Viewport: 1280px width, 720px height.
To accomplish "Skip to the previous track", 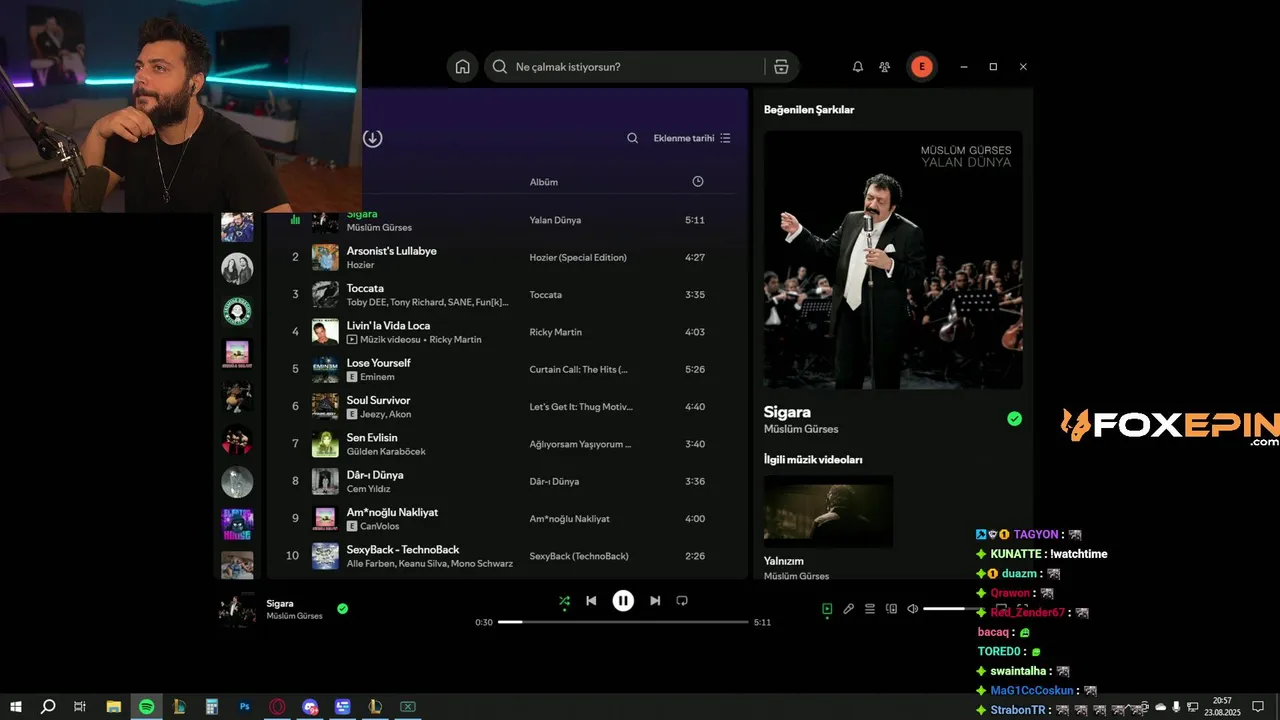I will 591,601.
